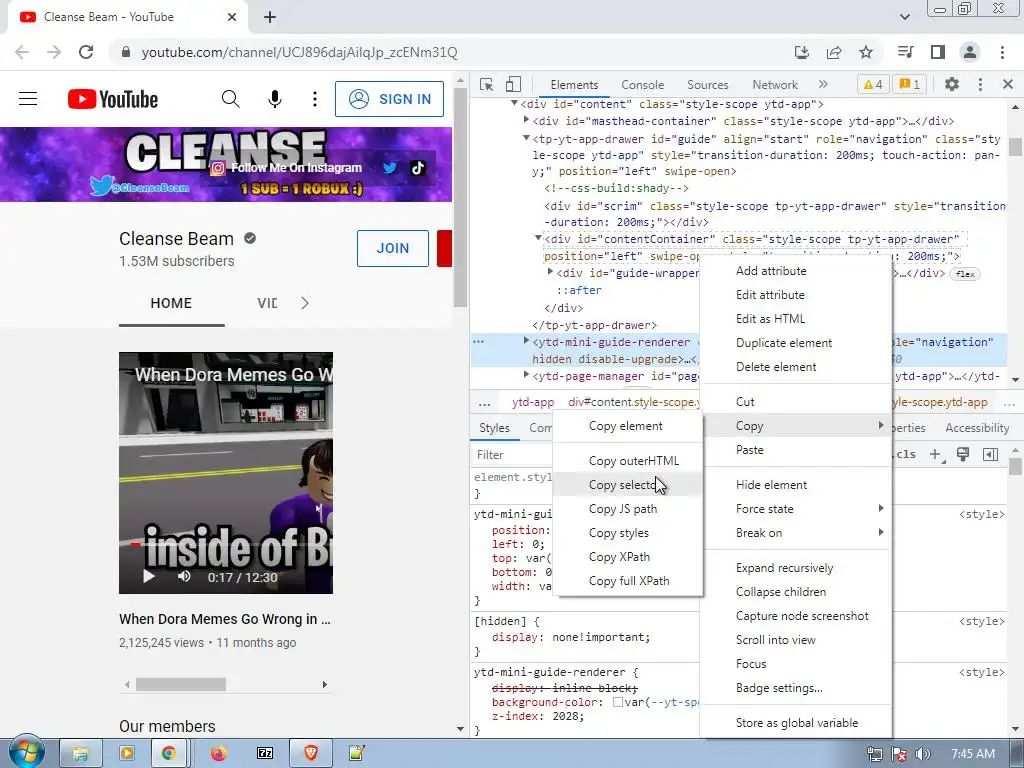
Task: Switch to the Sources tab
Action: [707, 85]
